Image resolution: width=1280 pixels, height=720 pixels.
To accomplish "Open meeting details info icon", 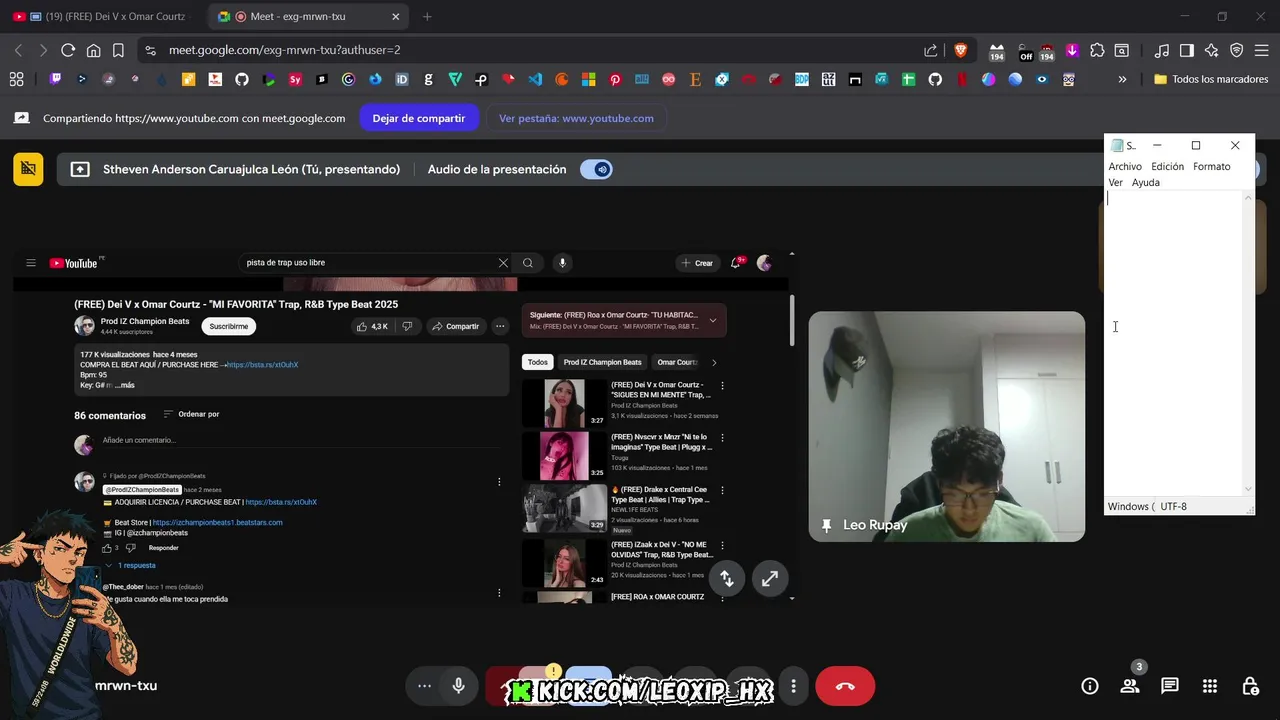I will pyautogui.click(x=1090, y=686).
